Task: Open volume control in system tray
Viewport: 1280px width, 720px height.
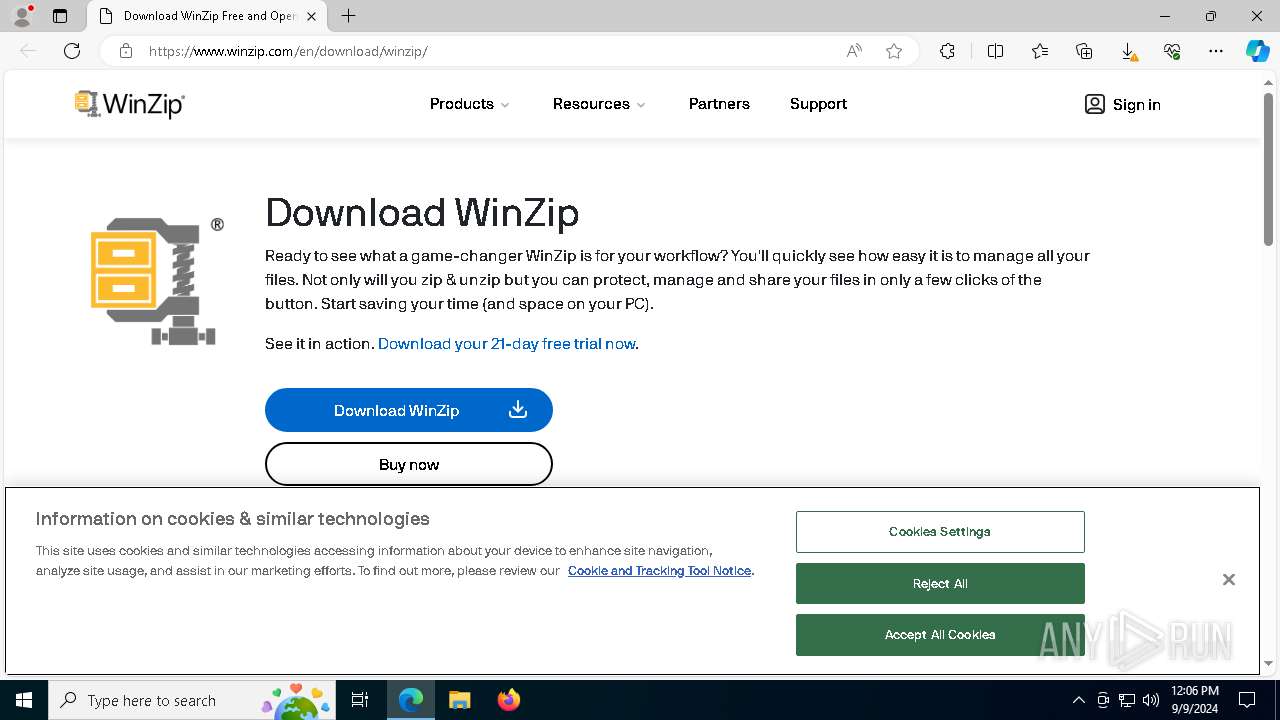Action: coord(1151,700)
